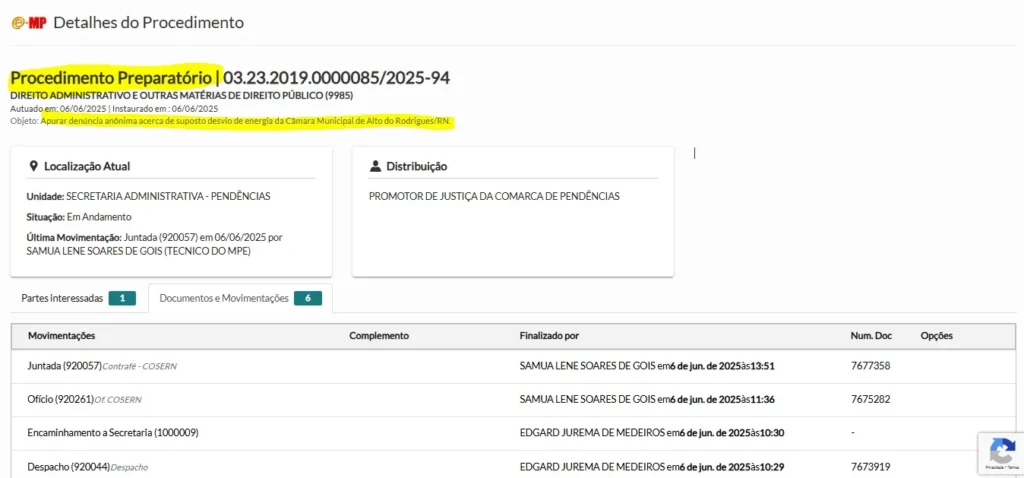
Task: Switch to the Partes interessadas tab
Action: pyautogui.click(x=62, y=298)
